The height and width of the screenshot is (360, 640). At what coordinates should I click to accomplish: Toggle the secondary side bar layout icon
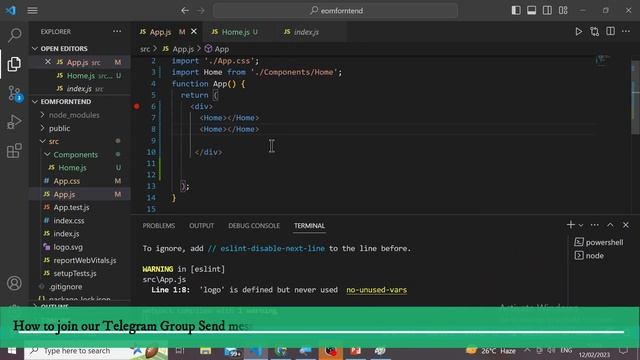[547, 10]
